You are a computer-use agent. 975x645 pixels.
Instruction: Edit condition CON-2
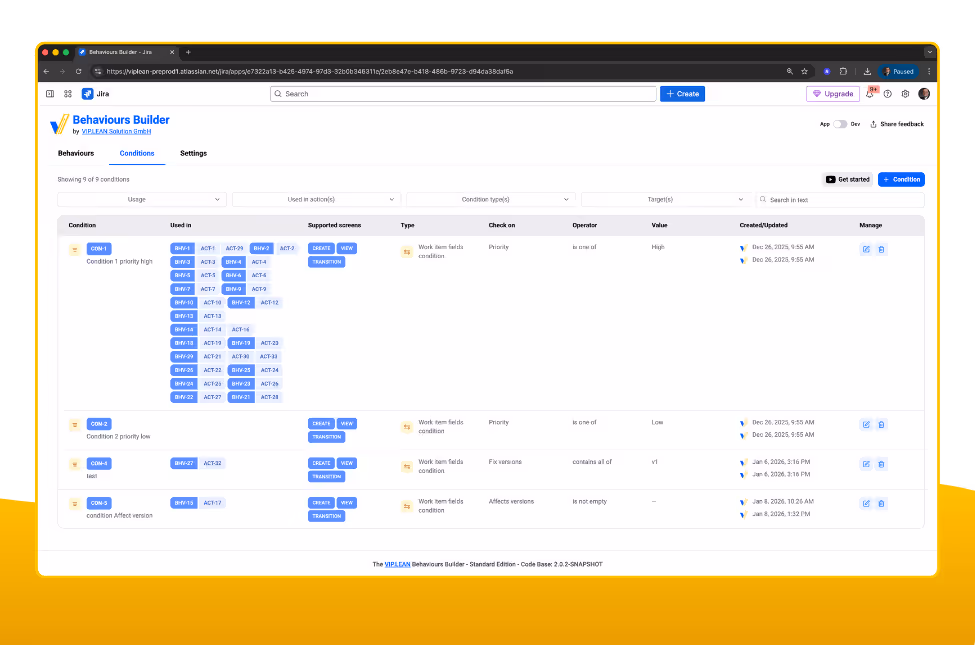tap(866, 425)
